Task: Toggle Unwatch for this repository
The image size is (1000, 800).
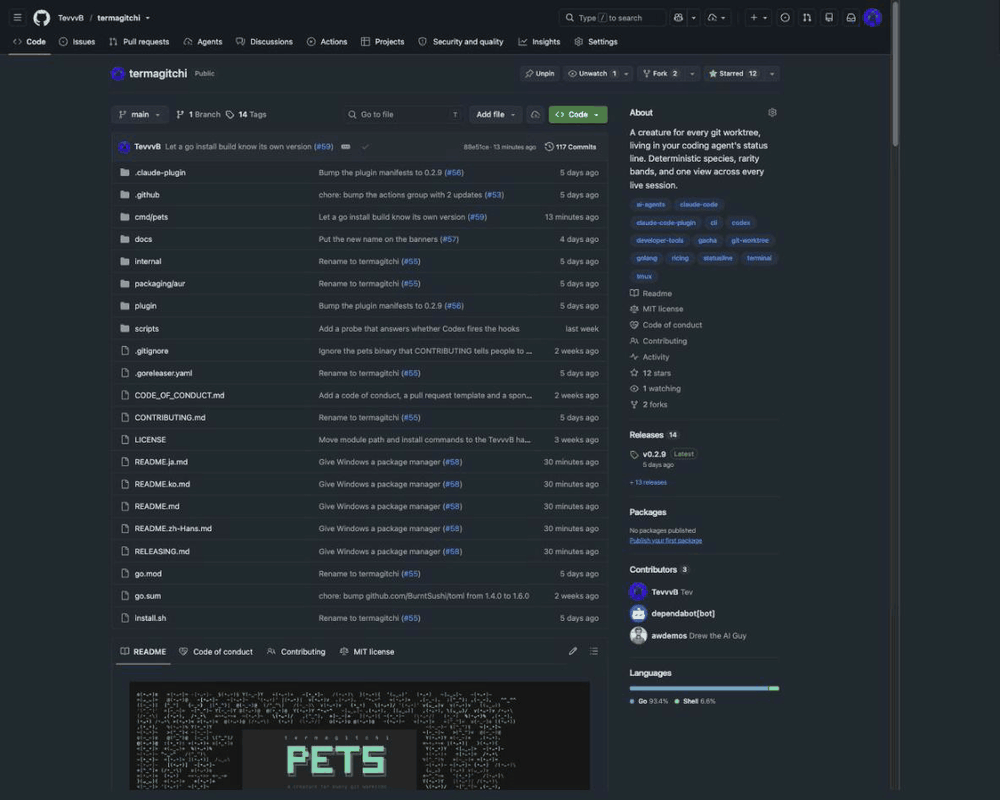Action: (x=592, y=73)
